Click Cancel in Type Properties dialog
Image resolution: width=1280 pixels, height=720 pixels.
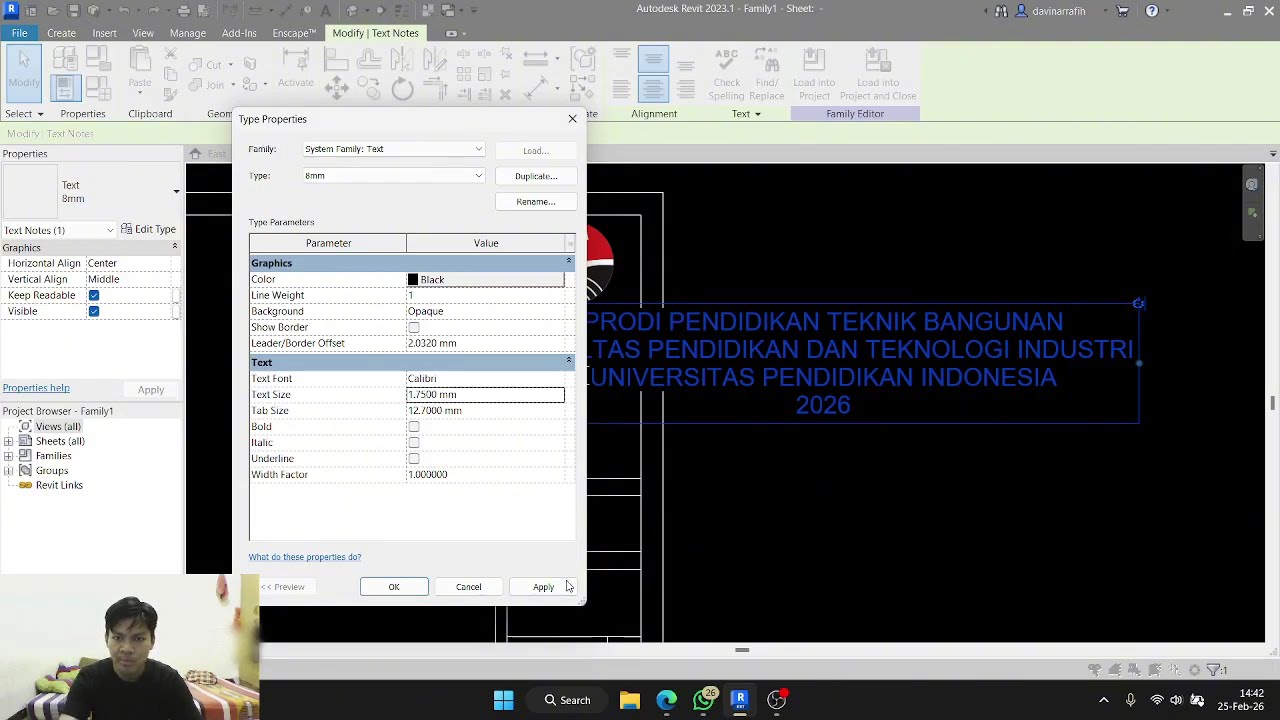pos(469,587)
